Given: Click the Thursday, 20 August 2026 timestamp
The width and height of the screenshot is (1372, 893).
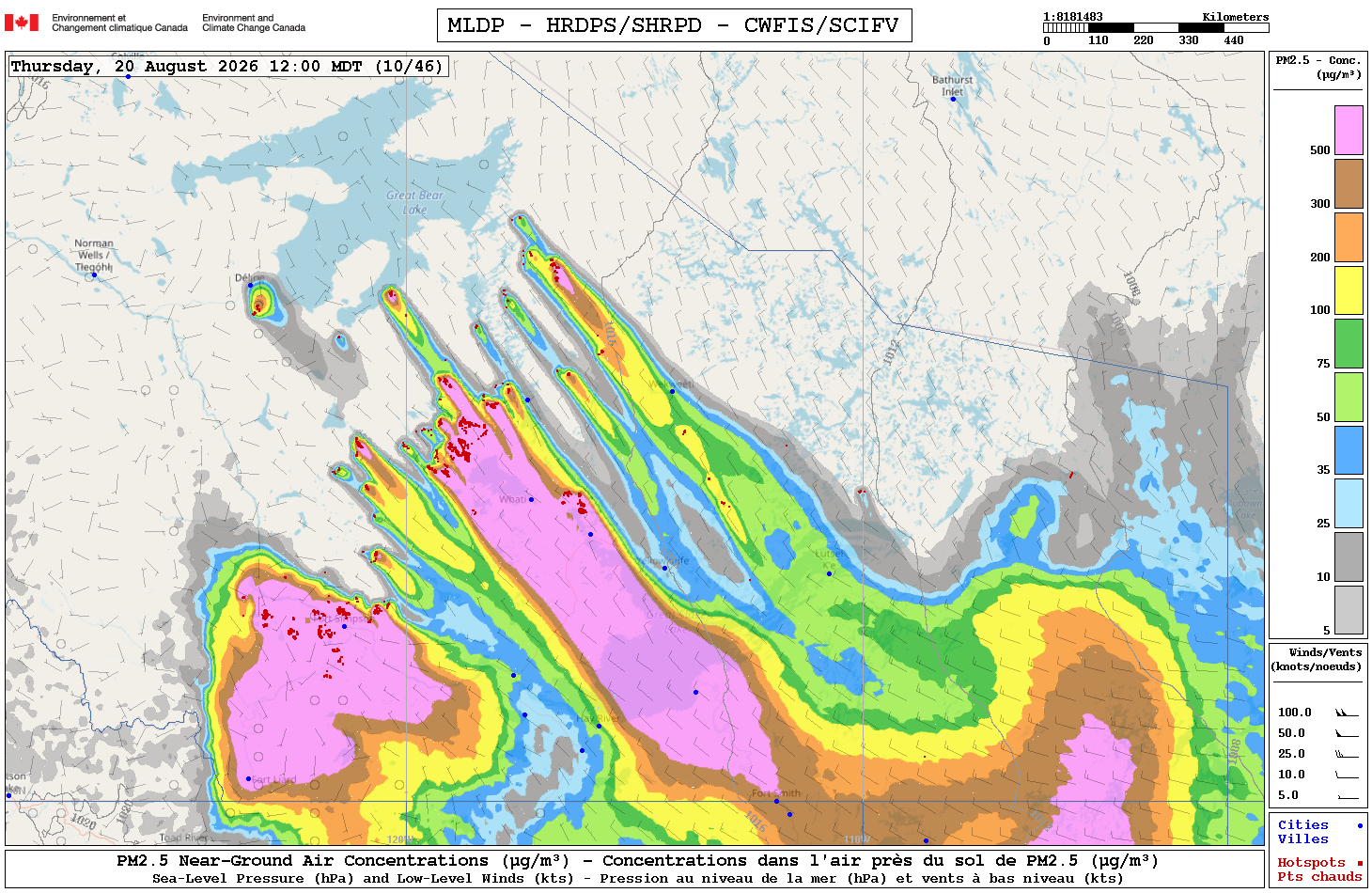Looking at the screenshot, I should click(x=226, y=67).
